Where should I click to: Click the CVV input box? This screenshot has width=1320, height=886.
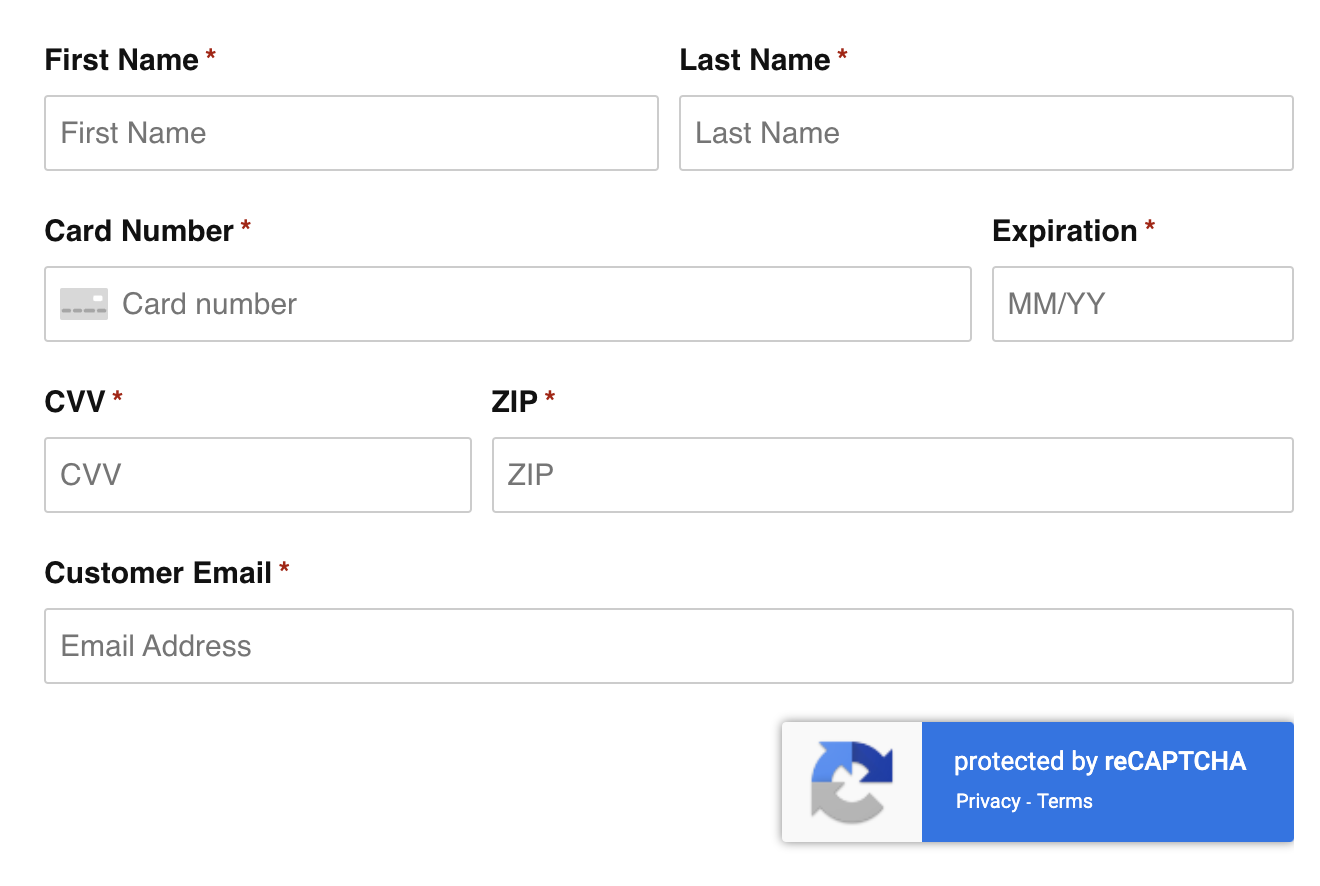258,475
